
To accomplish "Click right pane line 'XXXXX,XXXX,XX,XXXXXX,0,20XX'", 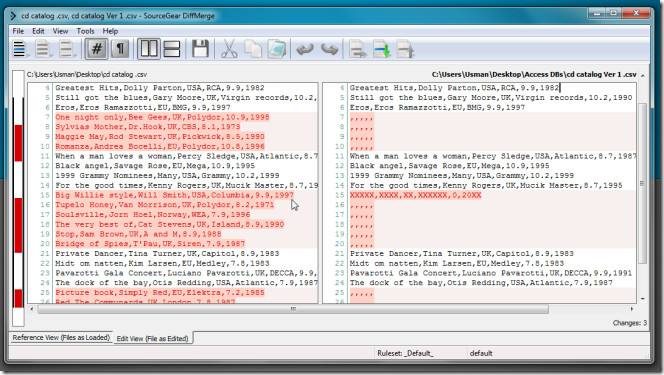I will click(415, 195).
